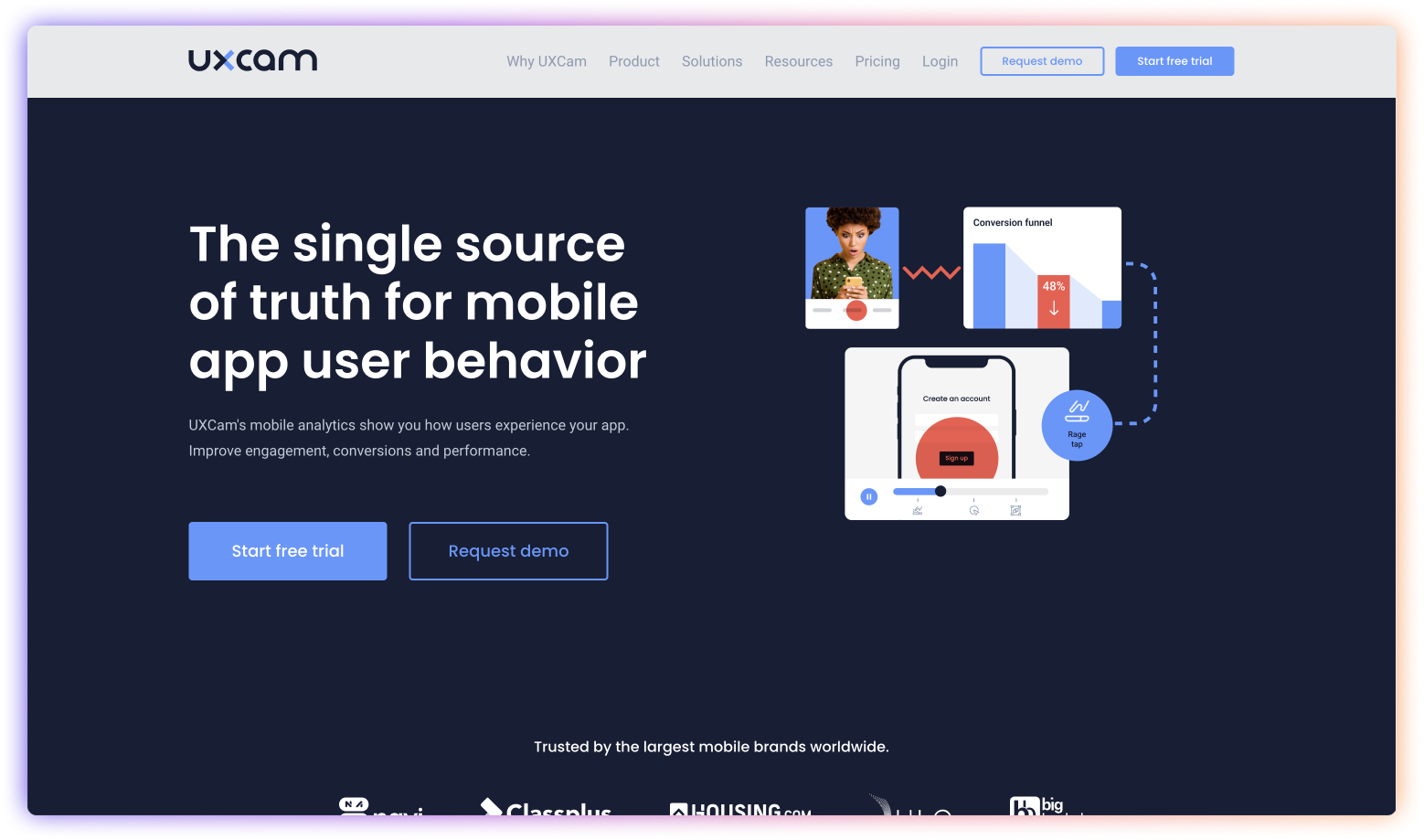Click the headline "The single source of truth"
The image size is (1424, 840).
[418, 303]
